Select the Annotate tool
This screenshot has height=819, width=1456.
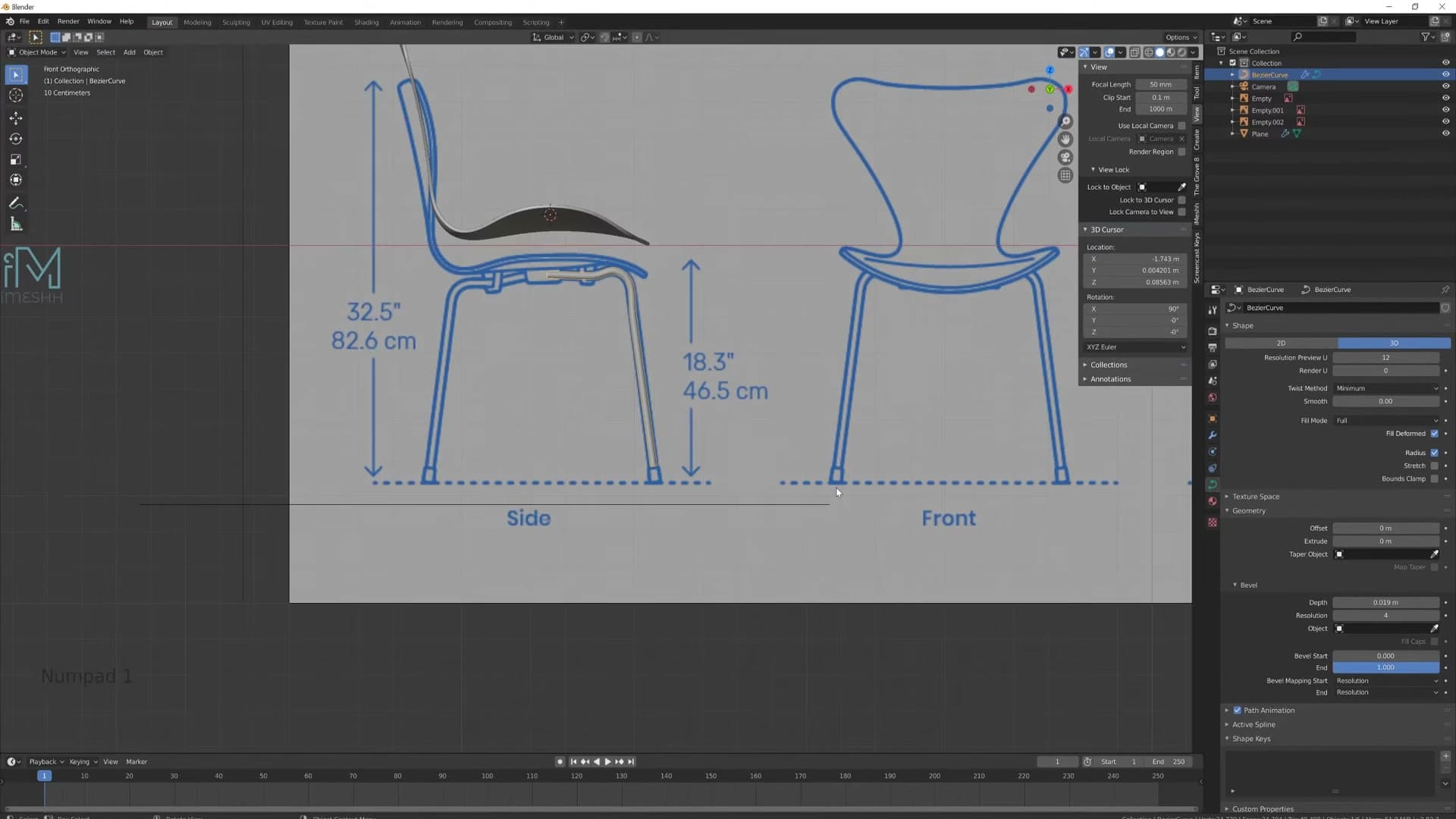[16, 203]
